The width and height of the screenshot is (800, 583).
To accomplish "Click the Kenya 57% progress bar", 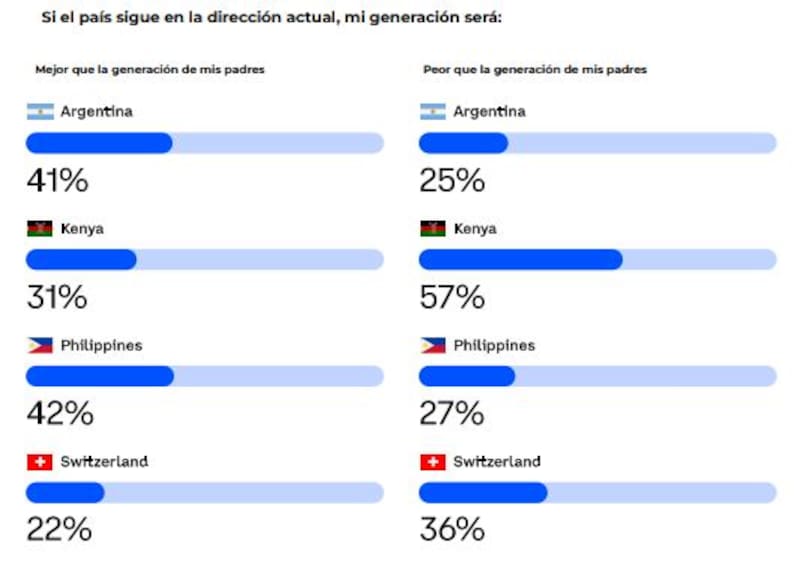I will coord(597,260).
